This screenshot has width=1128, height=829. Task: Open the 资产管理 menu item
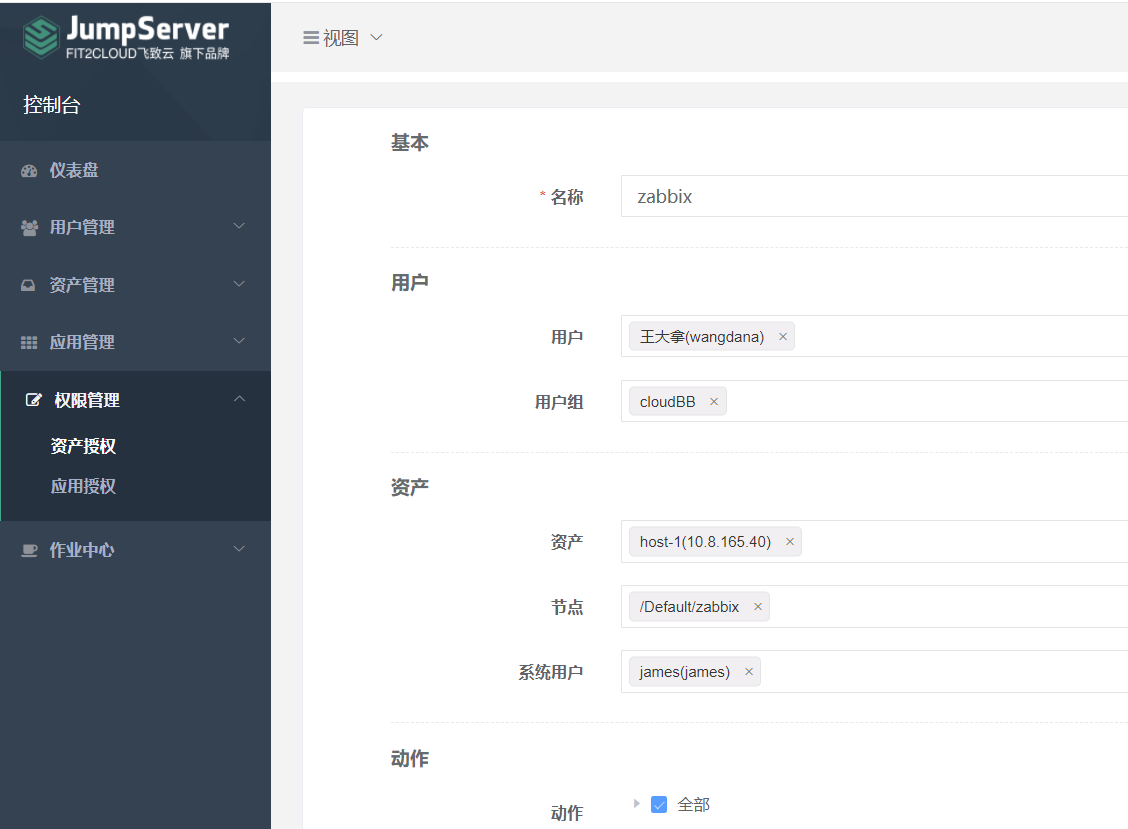(x=135, y=285)
